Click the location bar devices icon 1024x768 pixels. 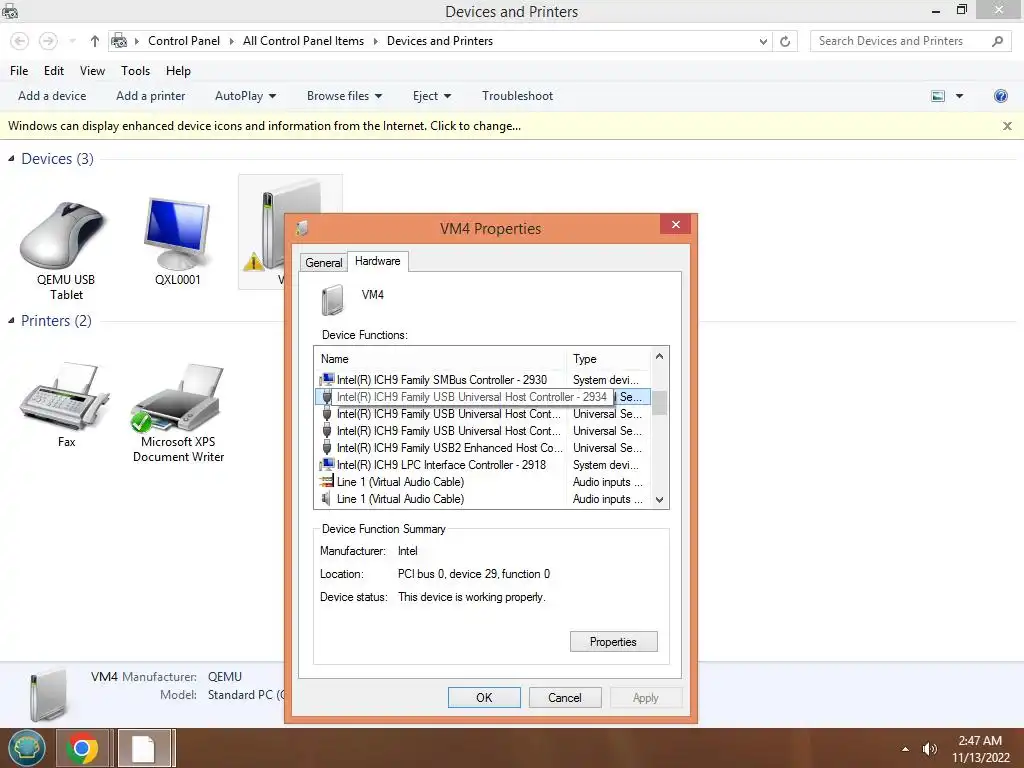tap(119, 41)
